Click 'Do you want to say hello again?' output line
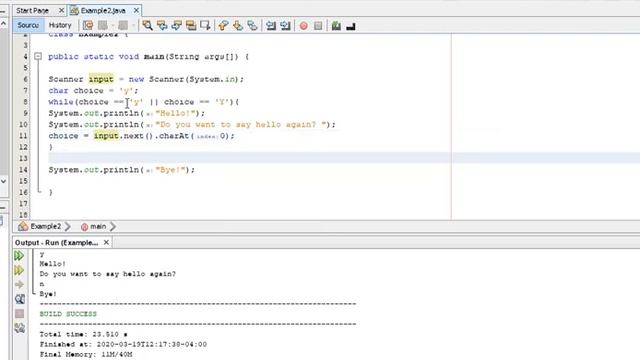This screenshot has height=360, width=640. pos(108,274)
